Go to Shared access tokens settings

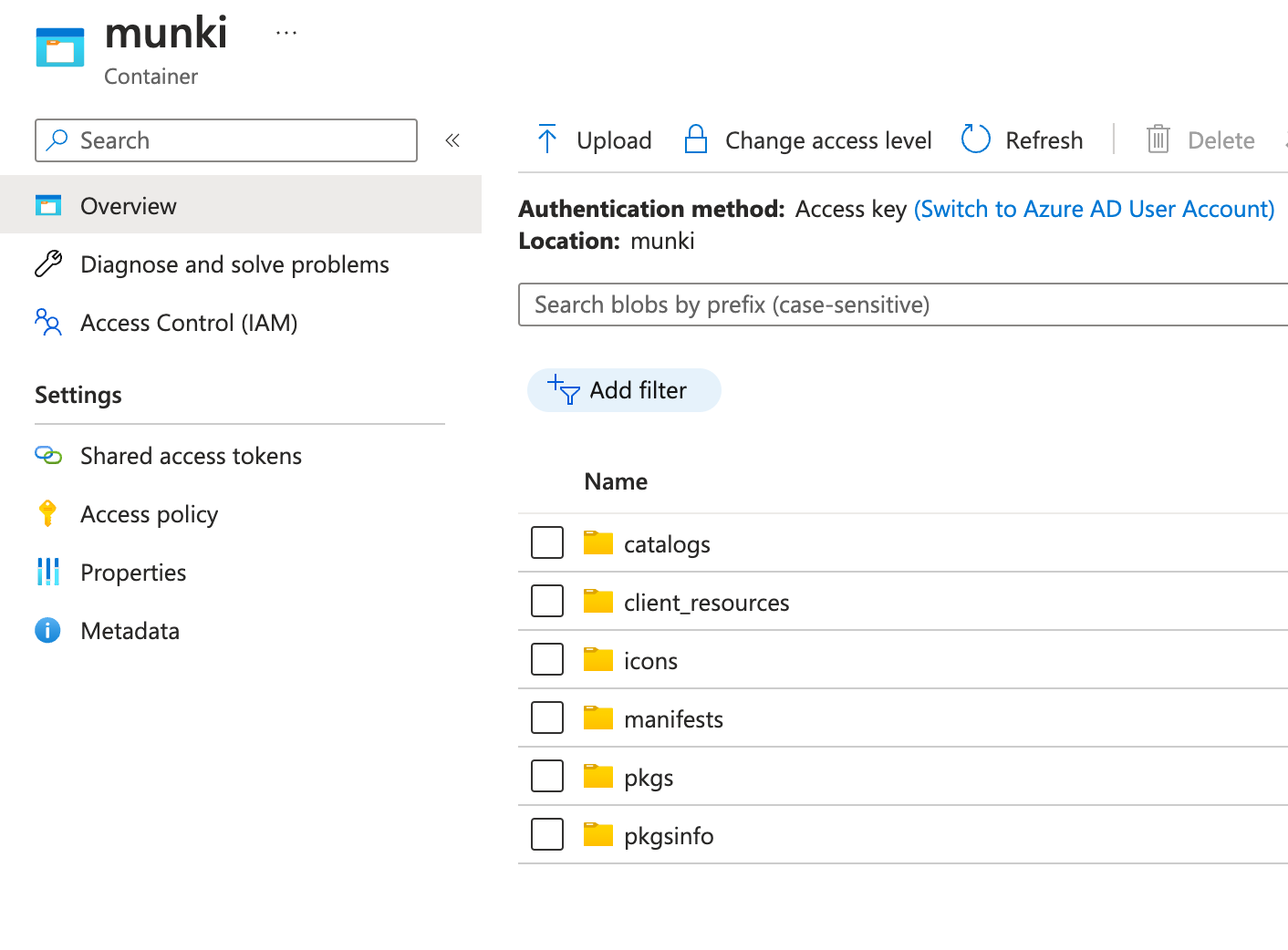point(191,456)
